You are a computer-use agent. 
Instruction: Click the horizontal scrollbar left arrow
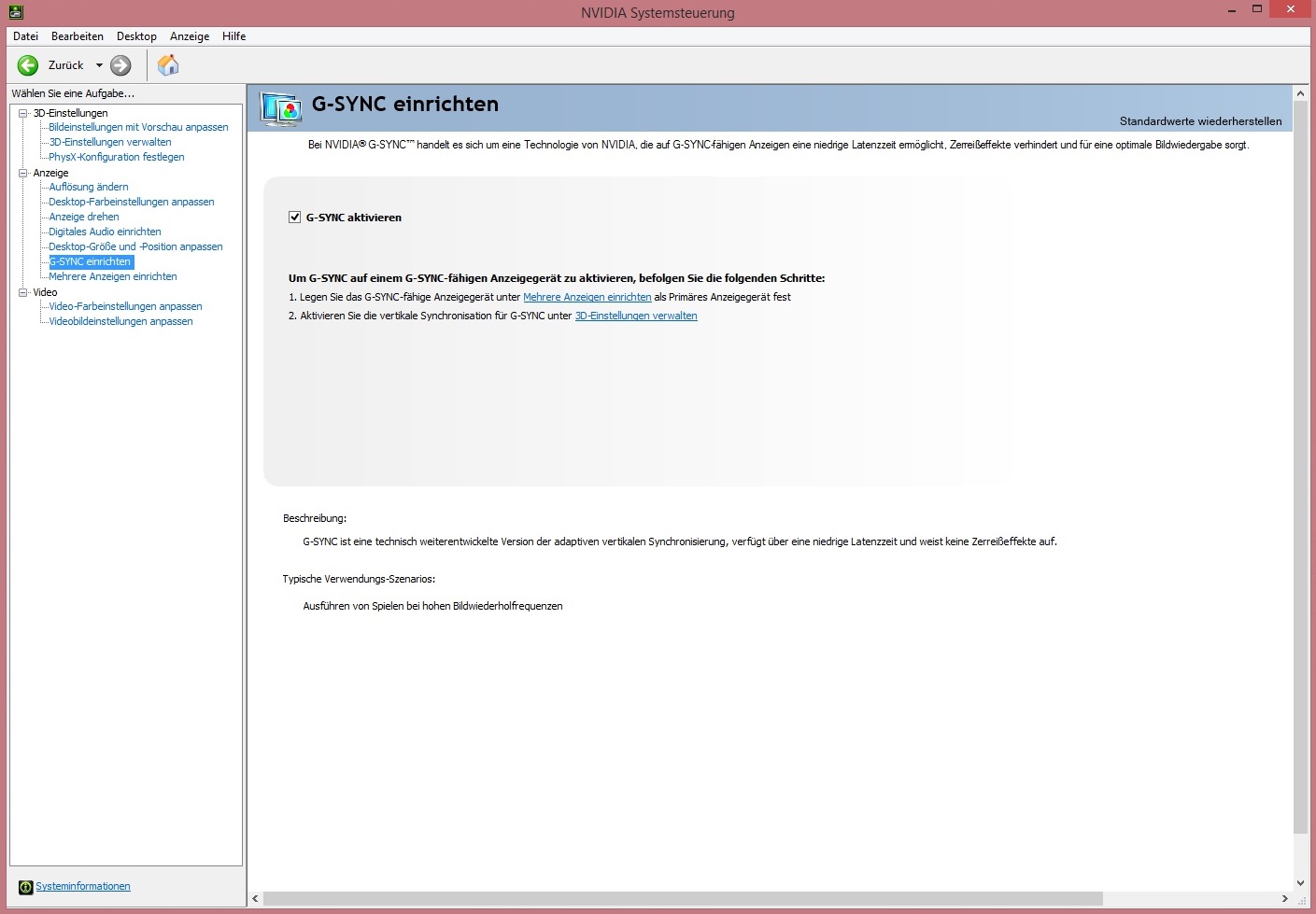click(x=255, y=898)
